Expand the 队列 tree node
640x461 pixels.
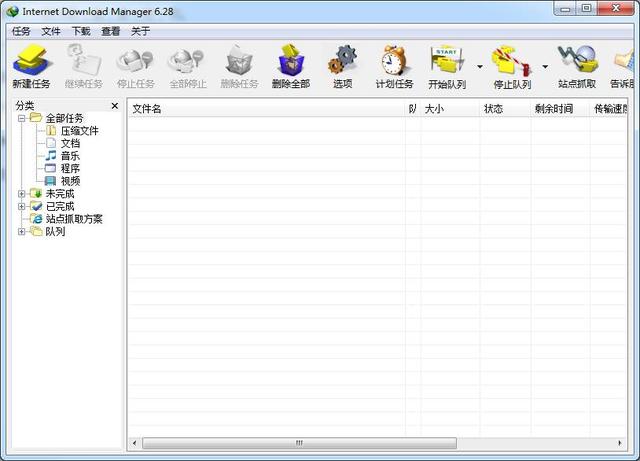coord(22,232)
